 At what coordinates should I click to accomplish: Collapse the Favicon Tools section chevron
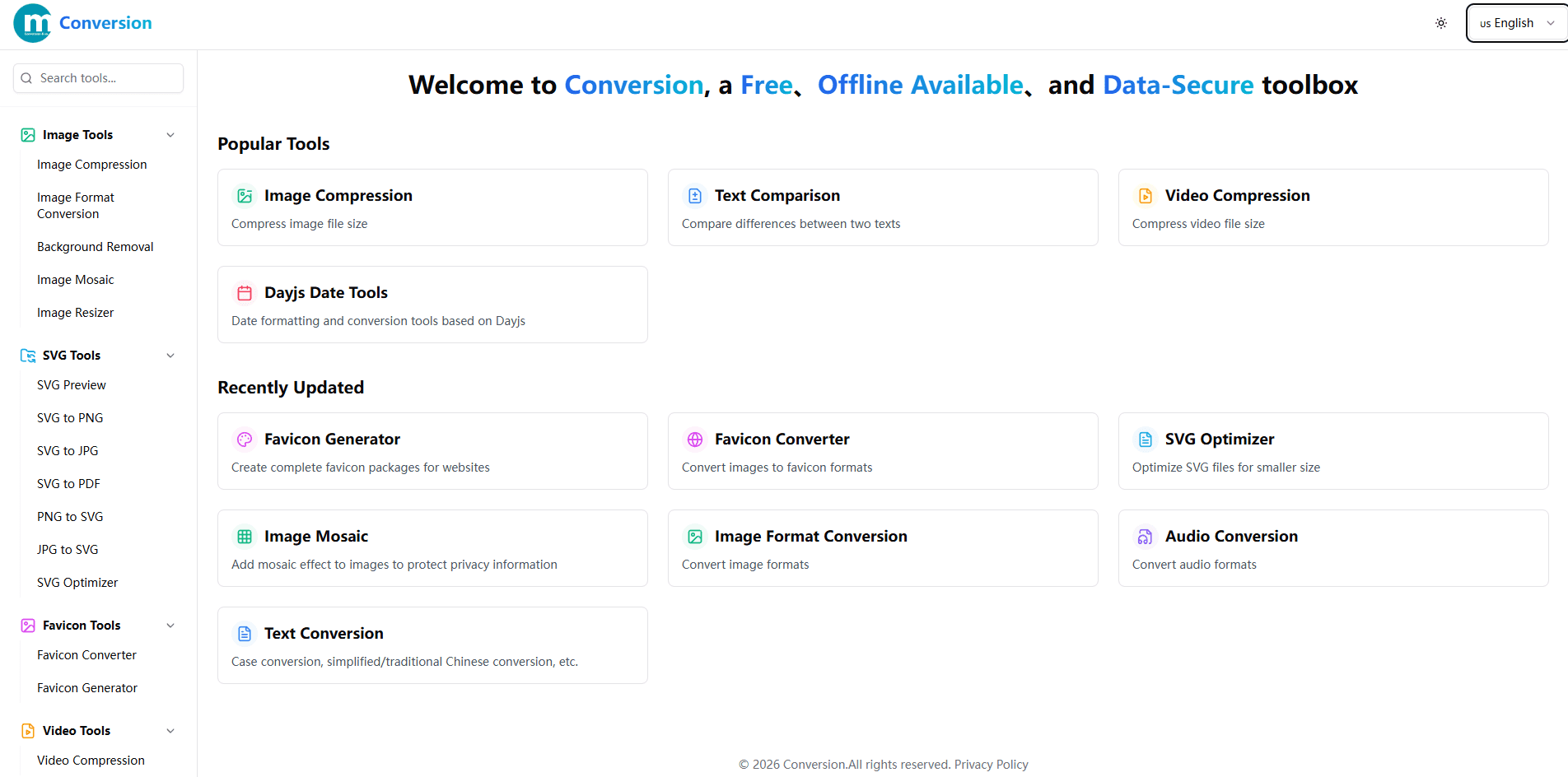[170, 626]
